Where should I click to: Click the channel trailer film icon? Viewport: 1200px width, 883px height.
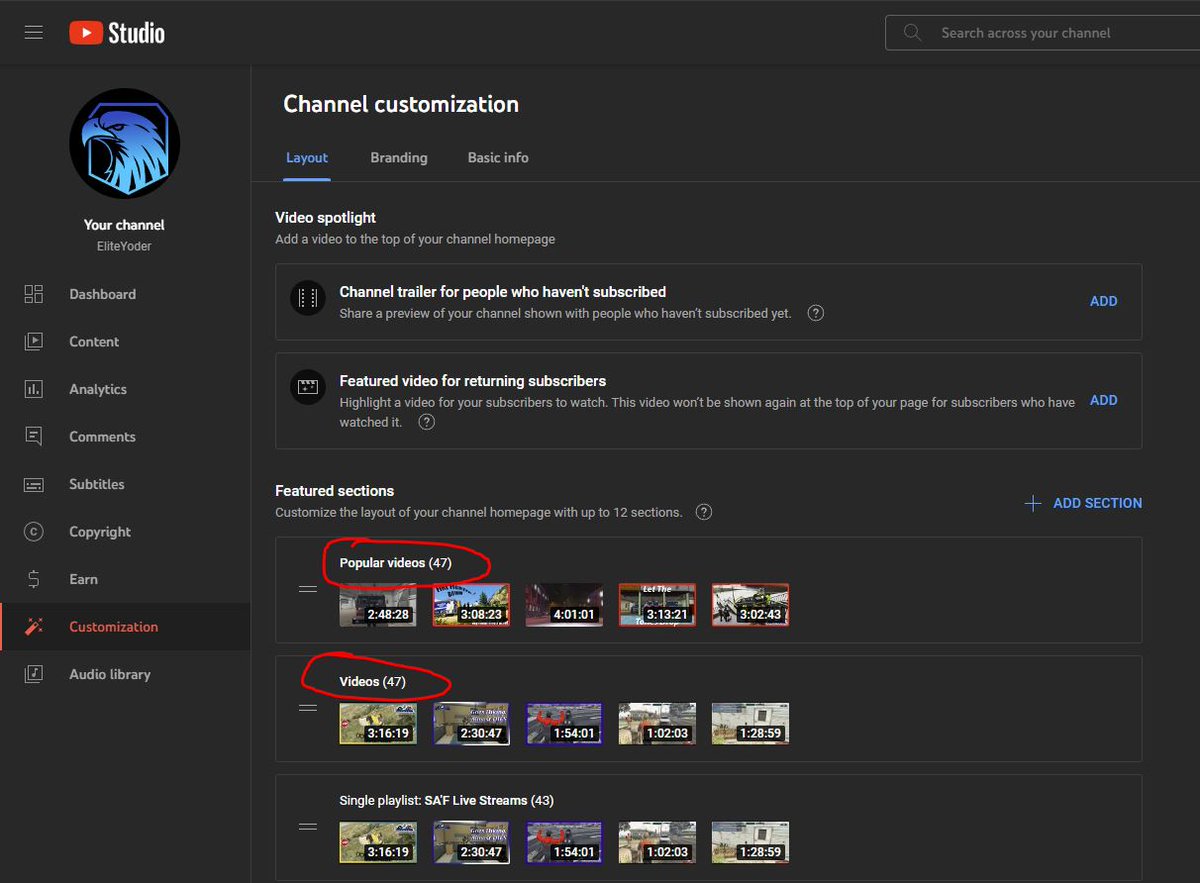click(308, 298)
